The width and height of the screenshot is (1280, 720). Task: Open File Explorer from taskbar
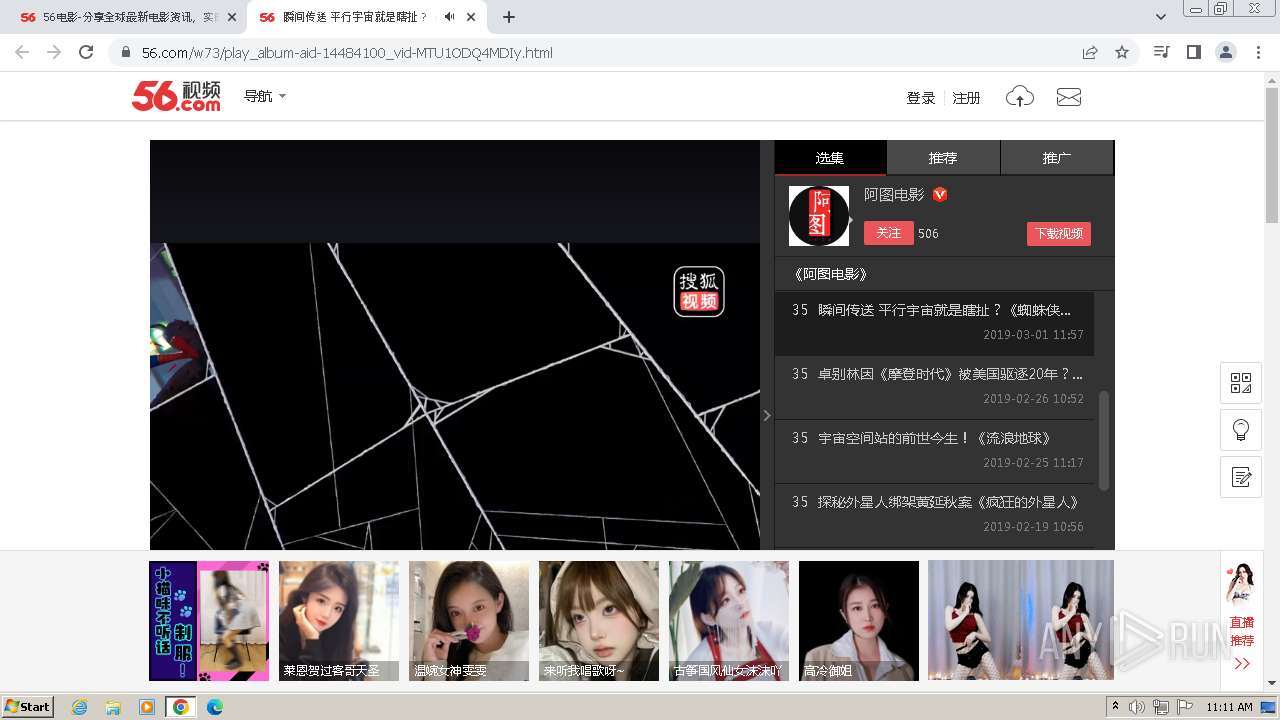point(113,707)
